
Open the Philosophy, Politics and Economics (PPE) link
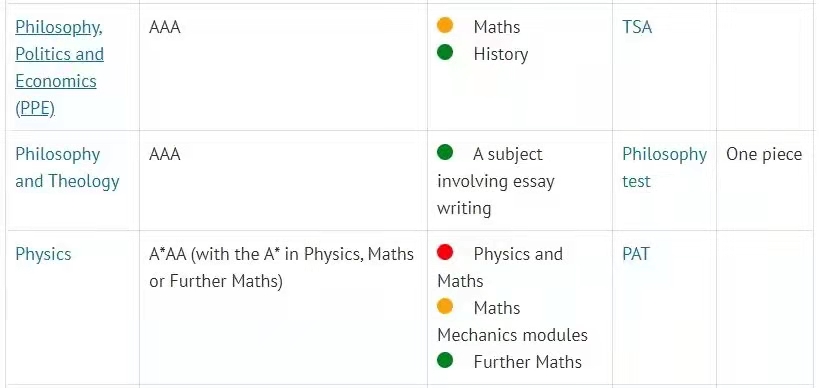pos(59,68)
